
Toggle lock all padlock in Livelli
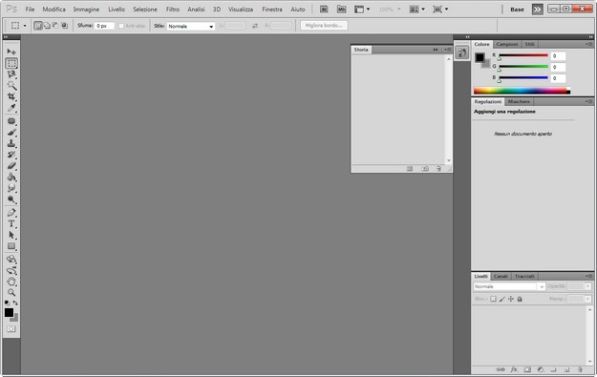pos(520,299)
